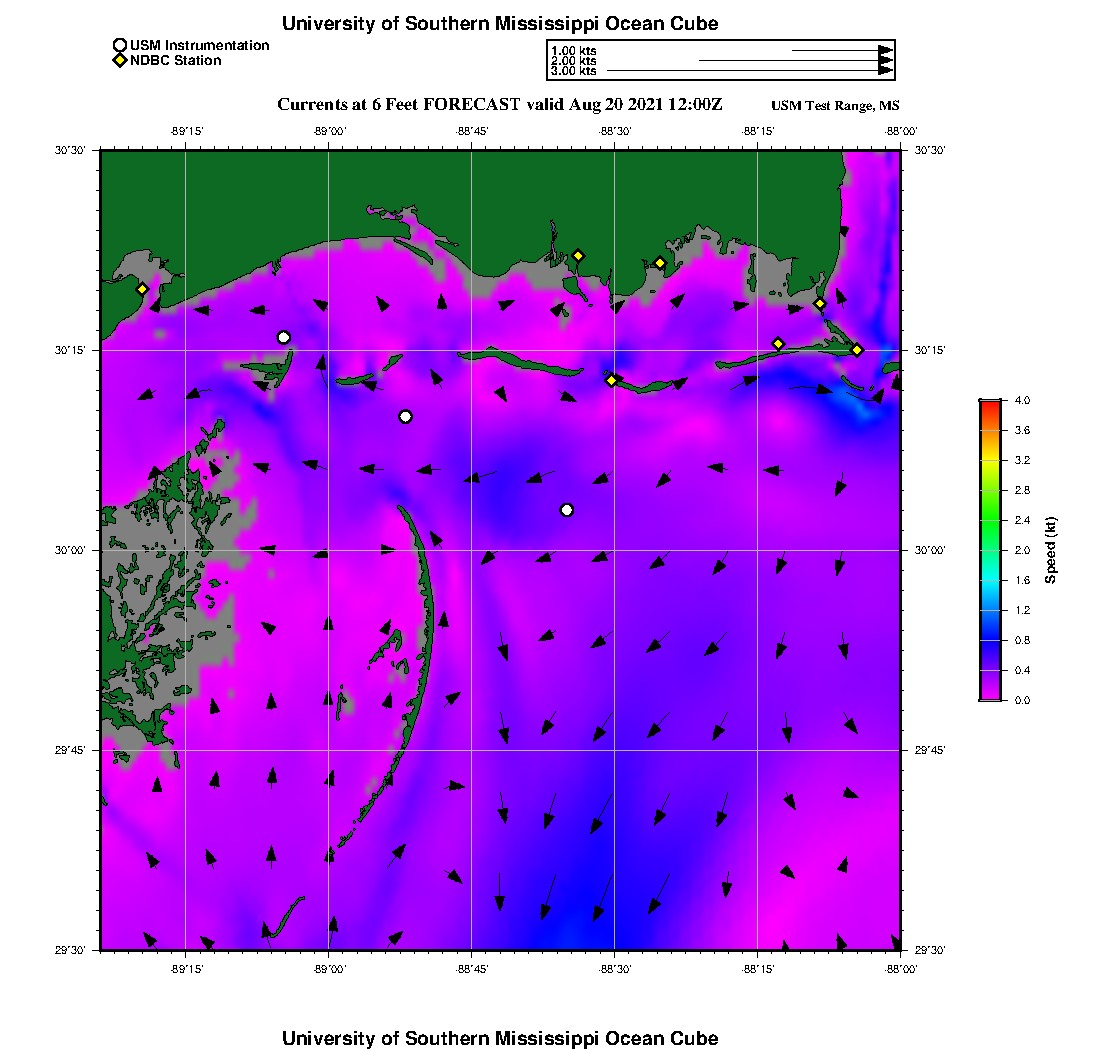Click the 1.00 kts scale arrow
The height and width of the screenshot is (1050, 1100).
840,50
